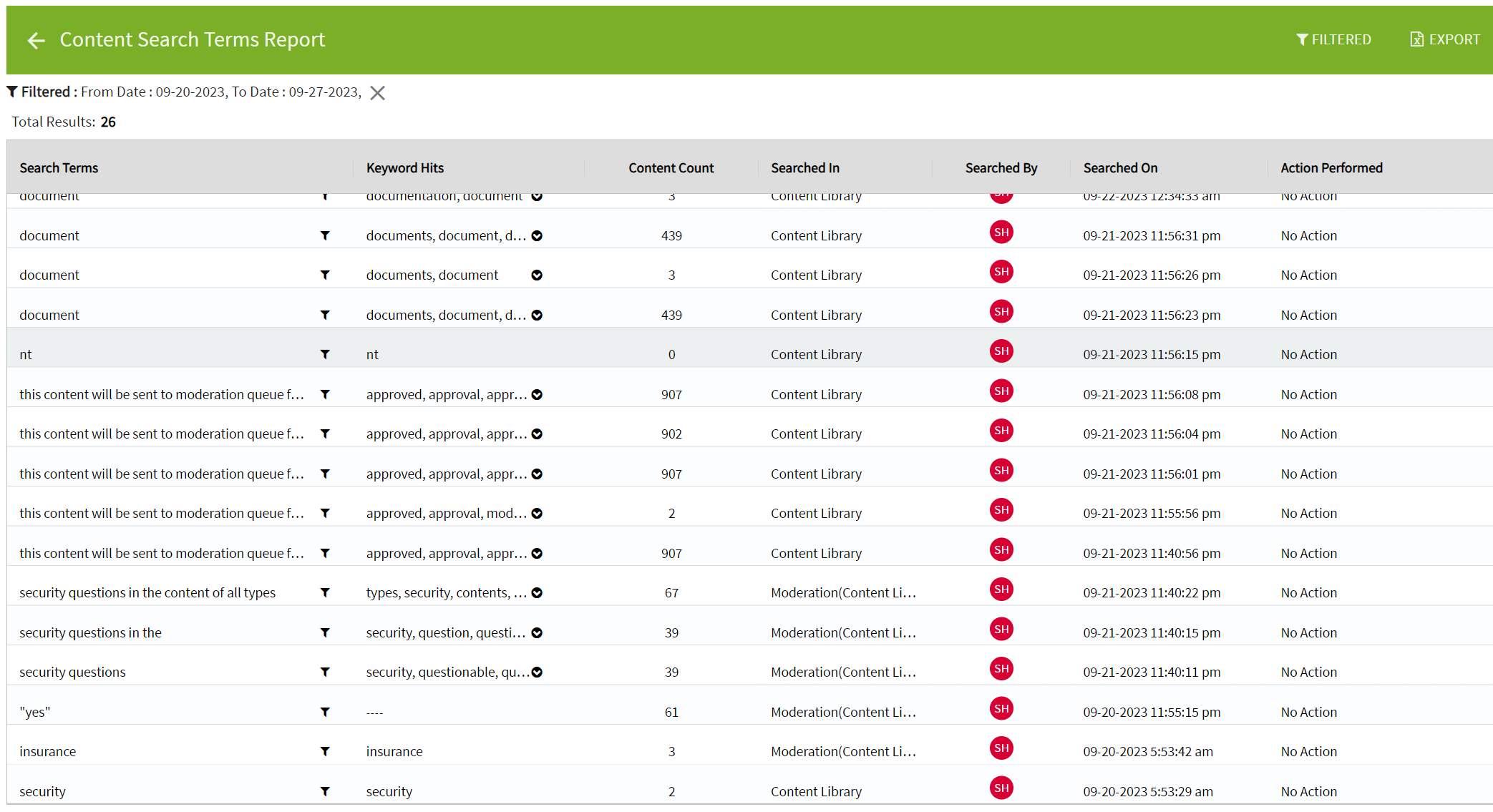Filter by document term searched at 11:56:26 pm
Image resolution: width=1493 pixels, height=812 pixels.
click(325, 275)
